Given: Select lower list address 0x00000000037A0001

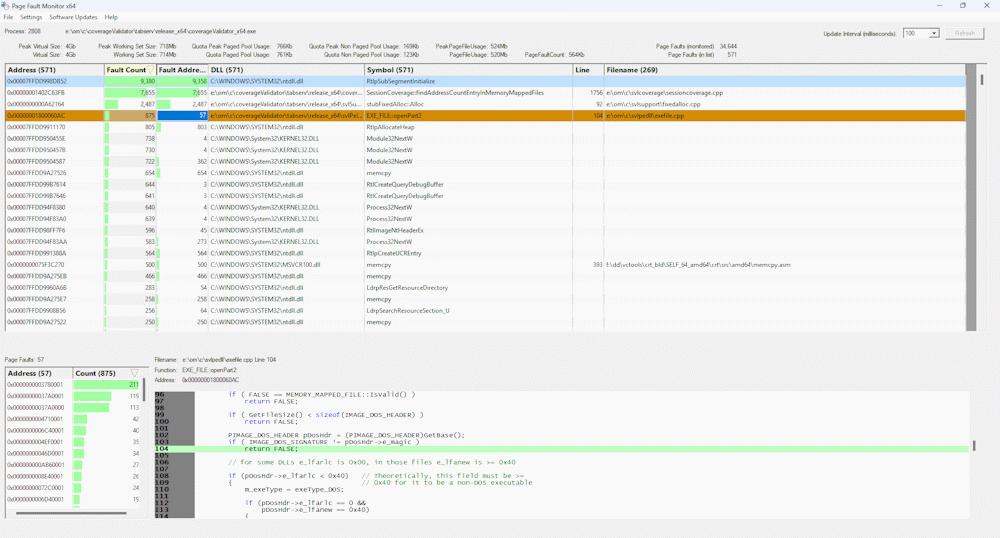Looking at the screenshot, I should (35, 396).
